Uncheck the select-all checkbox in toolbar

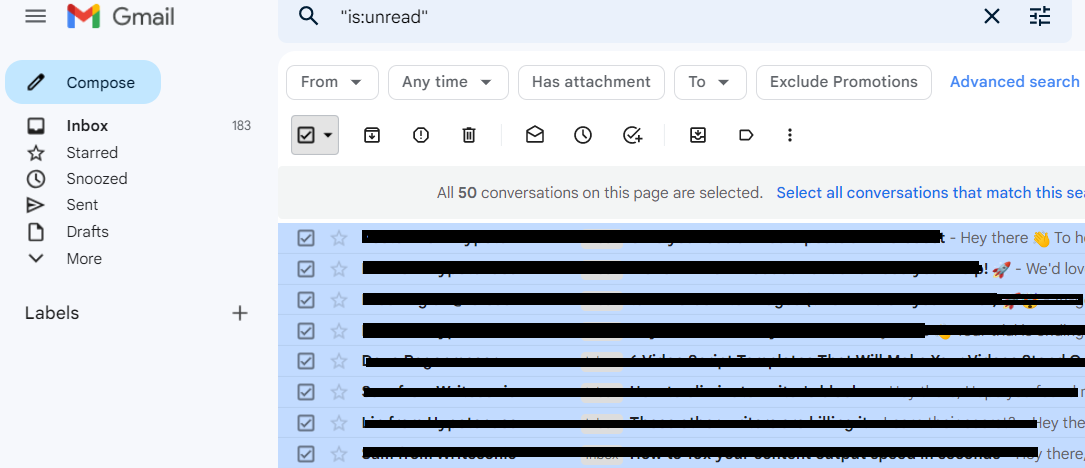tap(306, 135)
